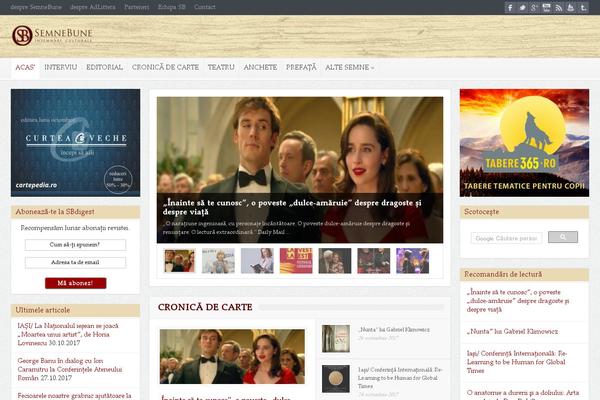Click the Curtea Veche cartepedia.ro banner

click(x=75, y=143)
